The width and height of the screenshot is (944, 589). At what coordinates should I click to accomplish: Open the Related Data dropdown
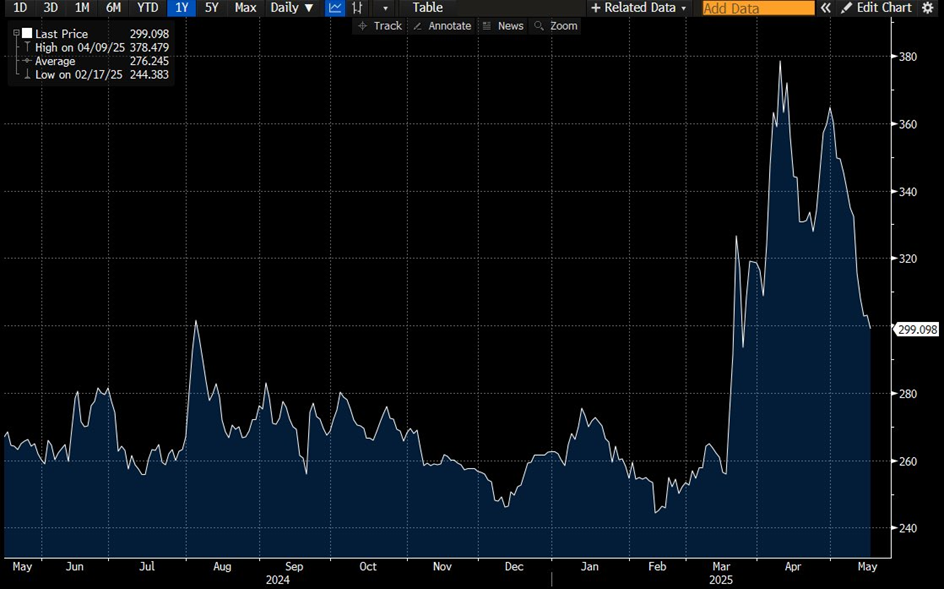639,8
